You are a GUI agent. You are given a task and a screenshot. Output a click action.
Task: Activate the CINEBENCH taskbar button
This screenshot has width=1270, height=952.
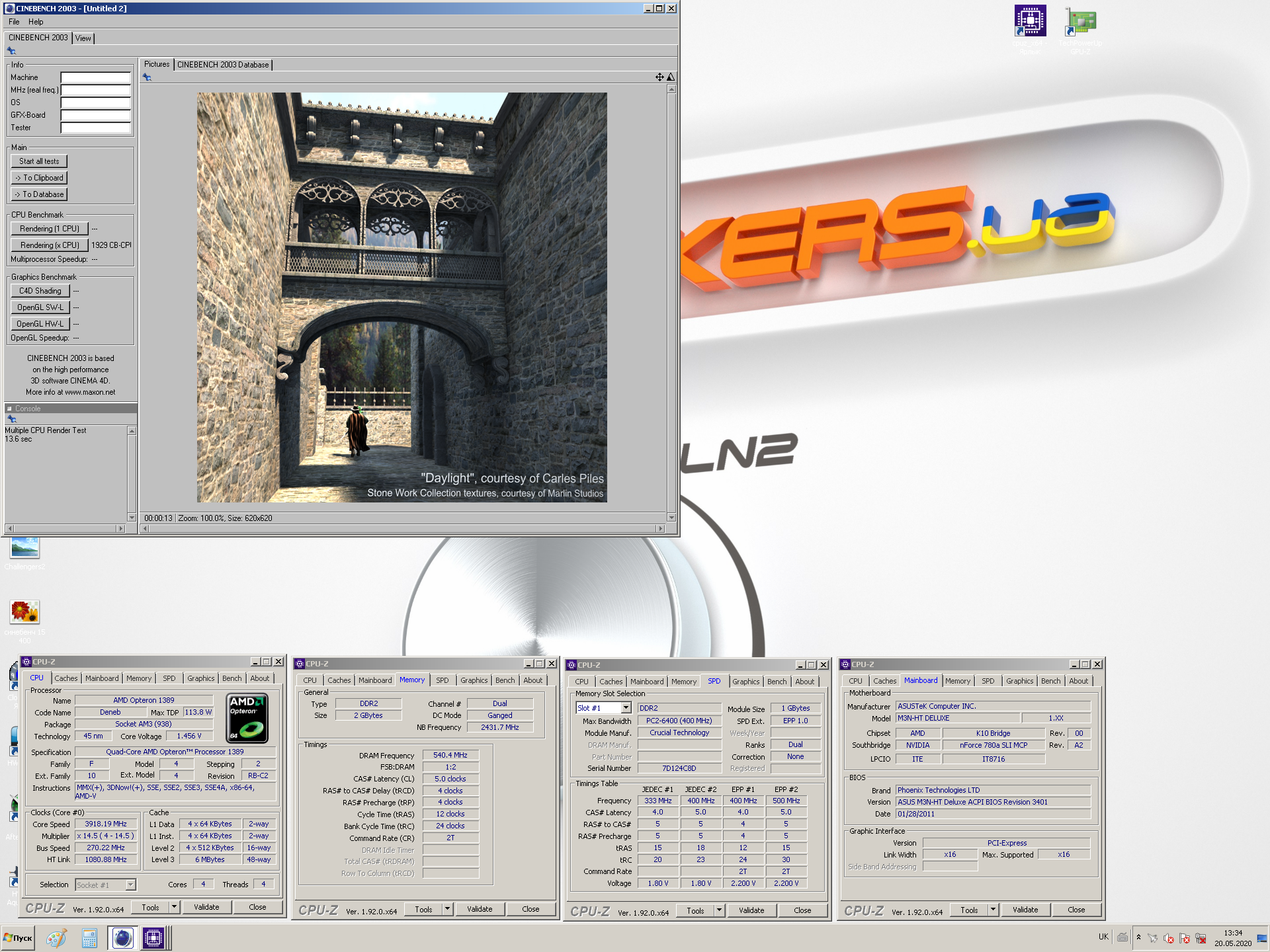(122, 937)
